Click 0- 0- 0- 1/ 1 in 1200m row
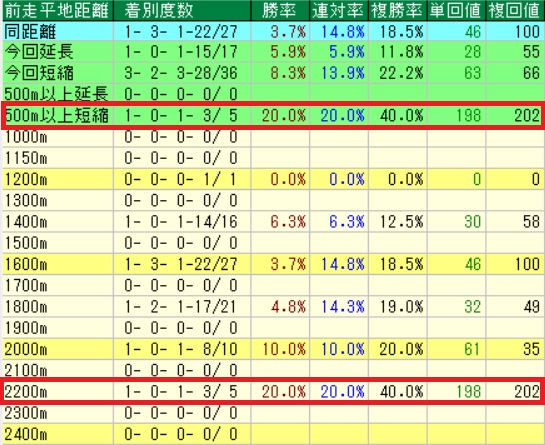The image size is (545, 445). [181, 179]
